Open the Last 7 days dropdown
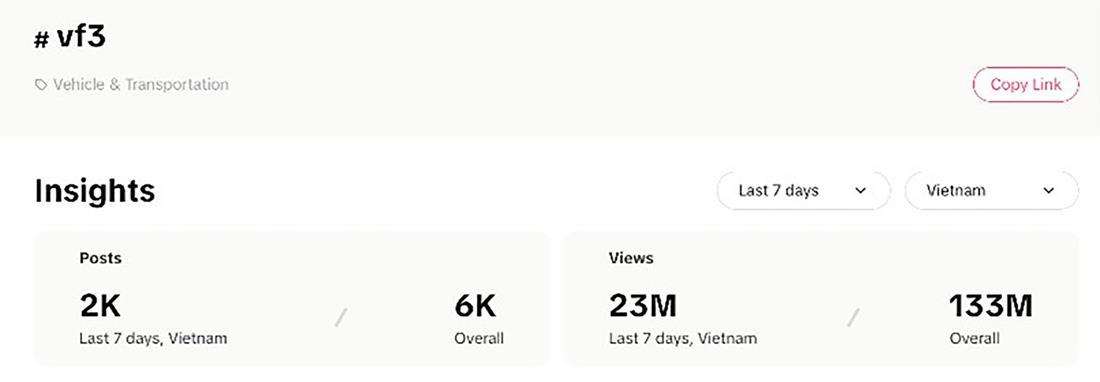 point(803,191)
